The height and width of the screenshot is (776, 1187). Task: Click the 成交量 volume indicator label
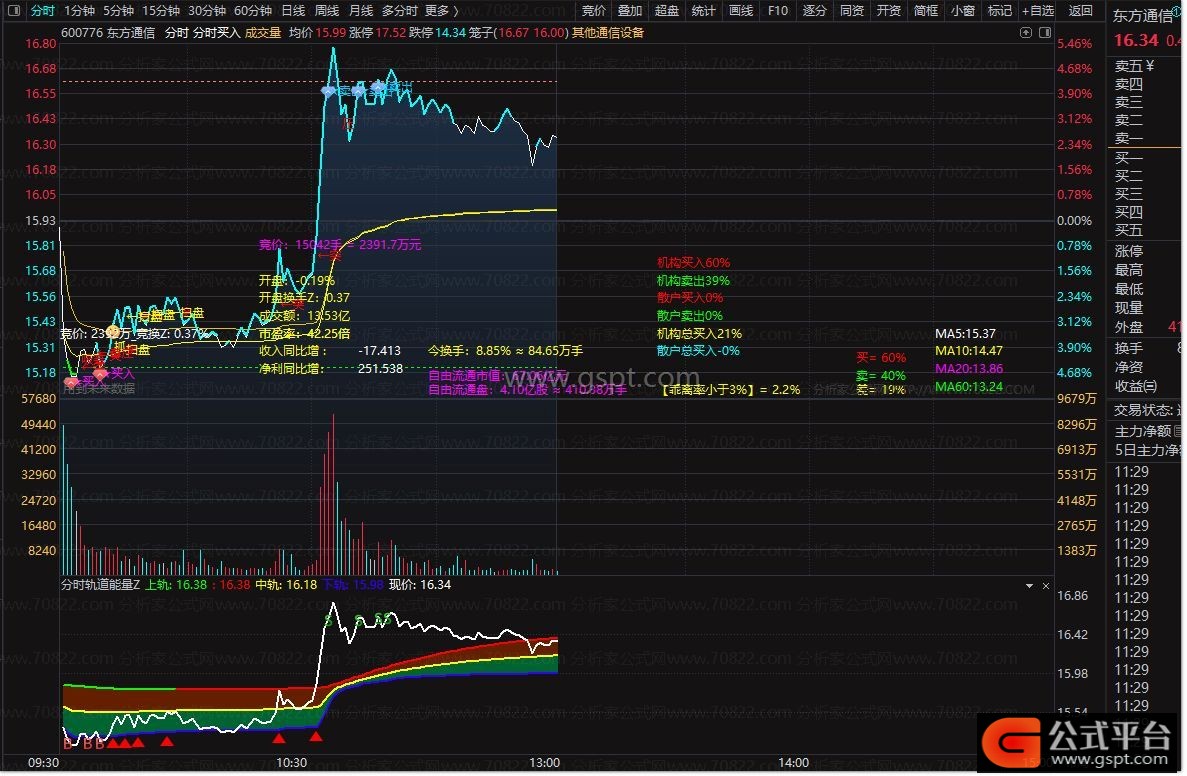tap(263, 32)
